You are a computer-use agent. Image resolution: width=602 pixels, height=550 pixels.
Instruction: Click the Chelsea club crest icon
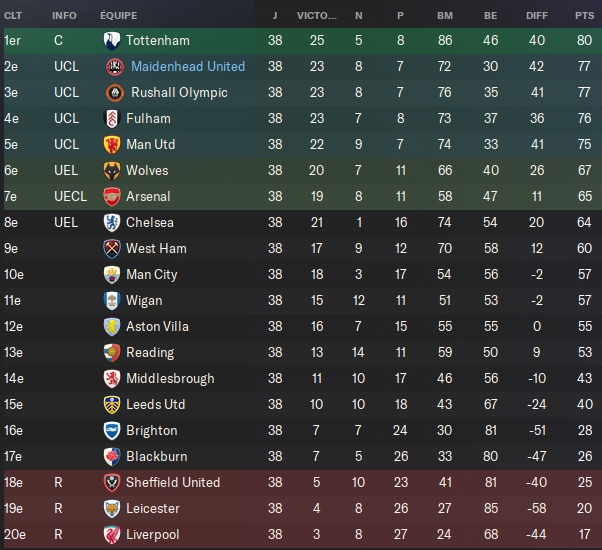(113, 222)
